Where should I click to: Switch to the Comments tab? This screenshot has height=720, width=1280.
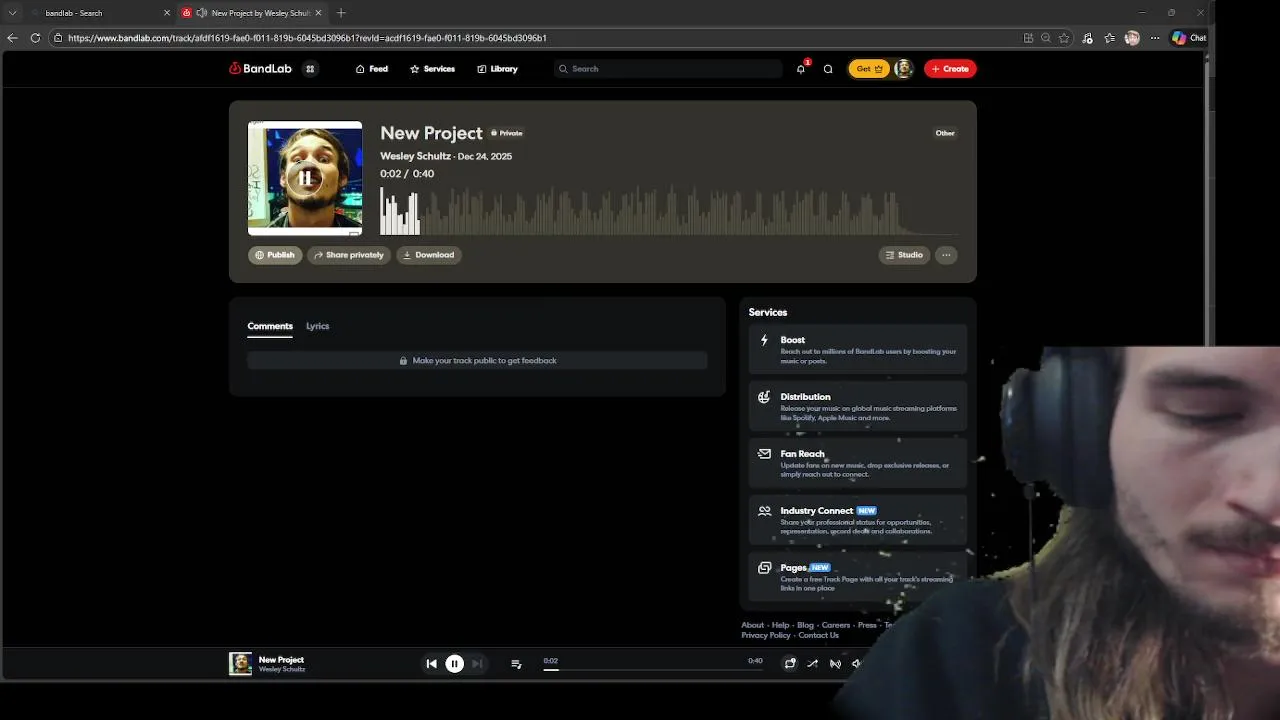point(270,326)
